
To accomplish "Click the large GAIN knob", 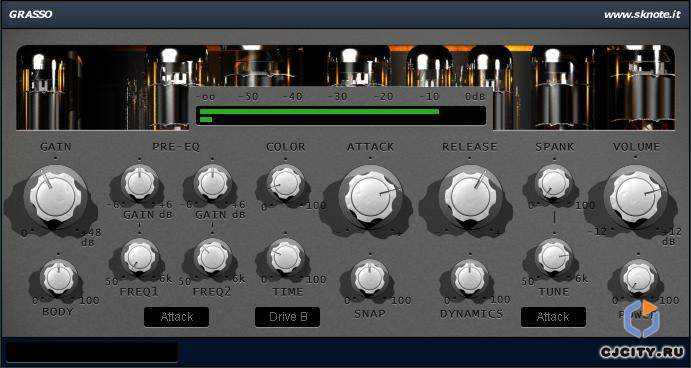I will click(x=56, y=197).
